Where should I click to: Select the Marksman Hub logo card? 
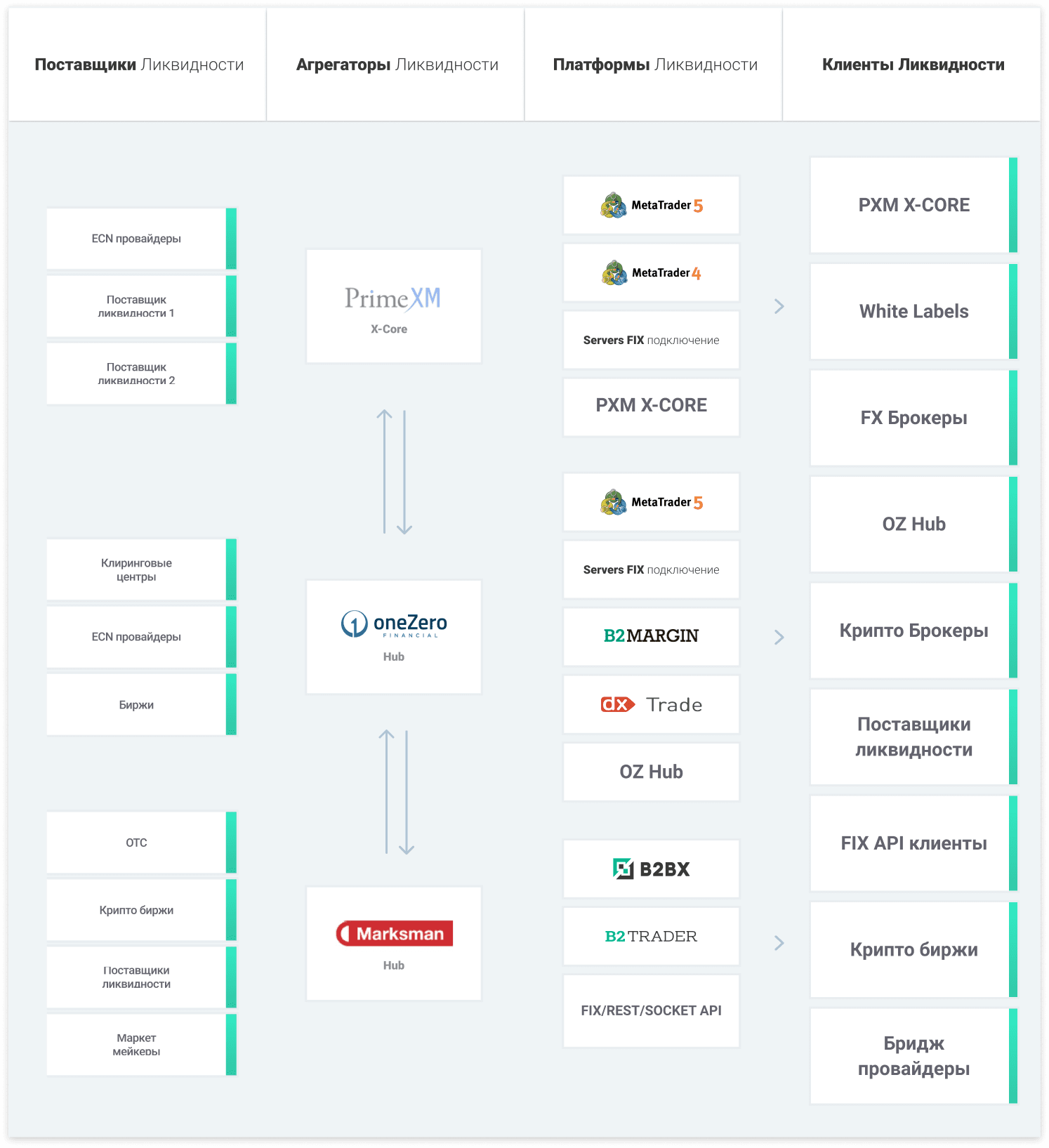394,943
